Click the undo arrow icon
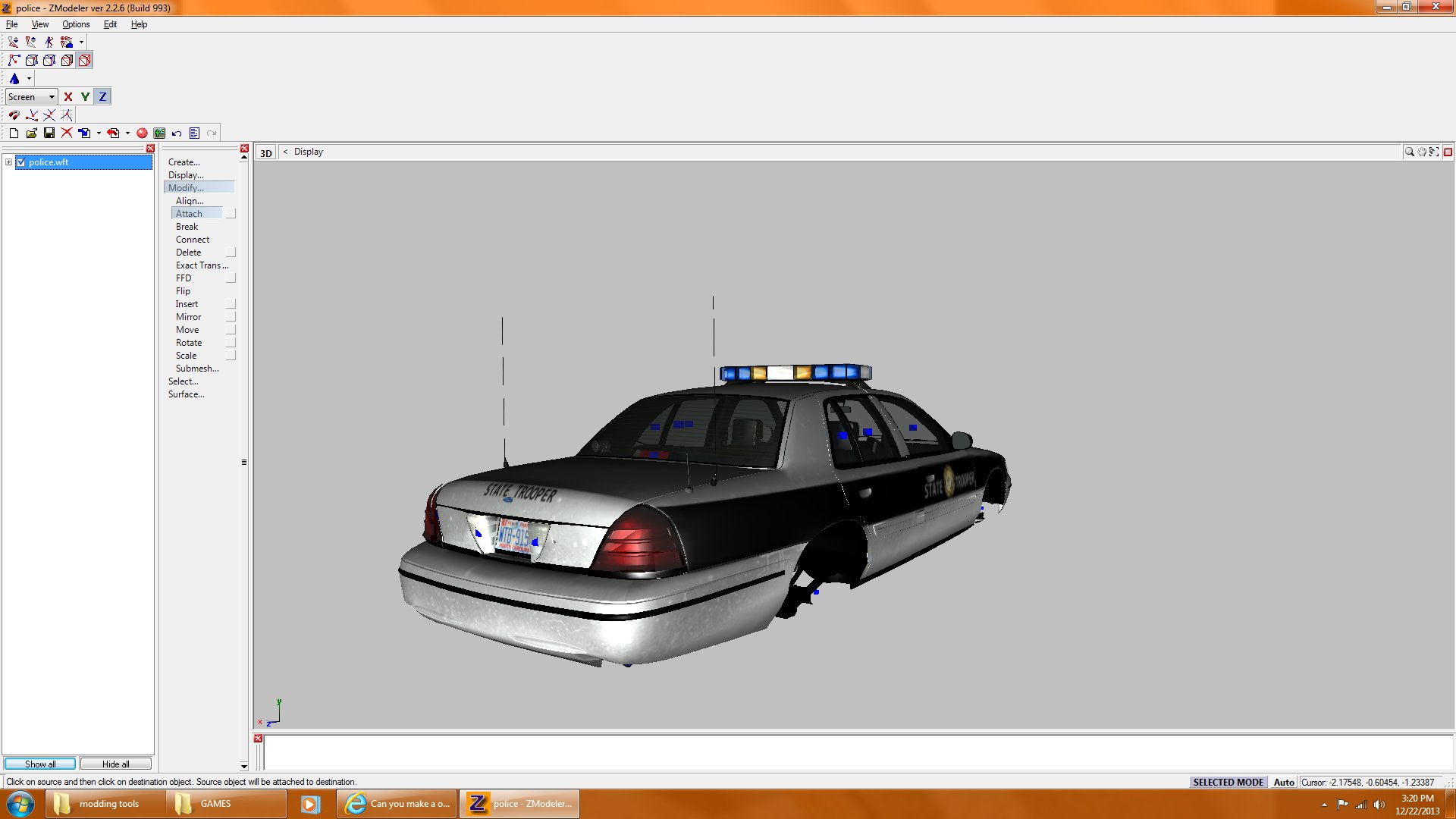 pyautogui.click(x=177, y=133)
